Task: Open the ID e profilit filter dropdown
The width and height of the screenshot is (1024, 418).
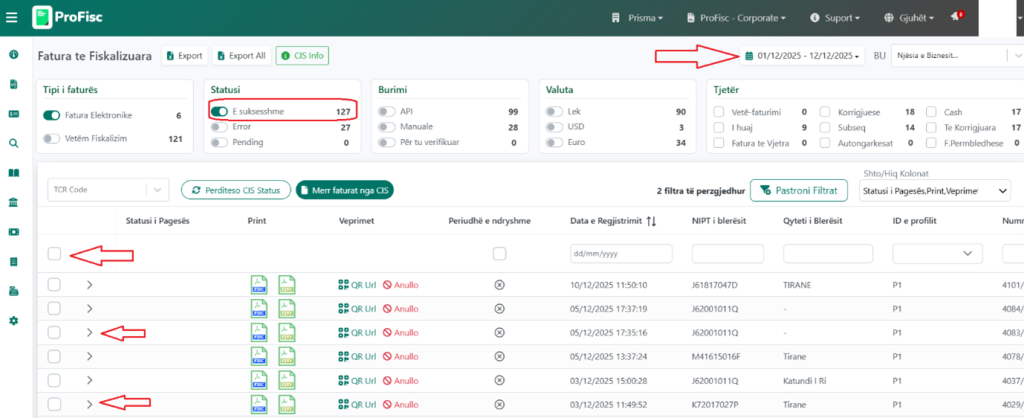Action: pos(937,253)
